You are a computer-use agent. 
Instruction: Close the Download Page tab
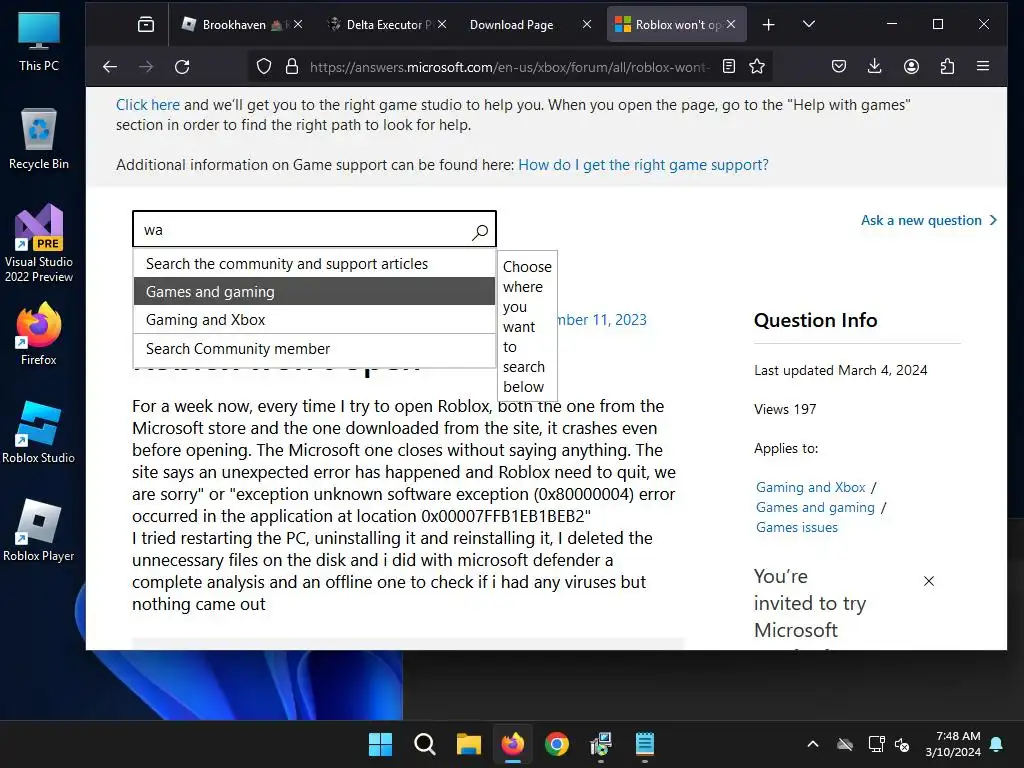coord(587,24)
